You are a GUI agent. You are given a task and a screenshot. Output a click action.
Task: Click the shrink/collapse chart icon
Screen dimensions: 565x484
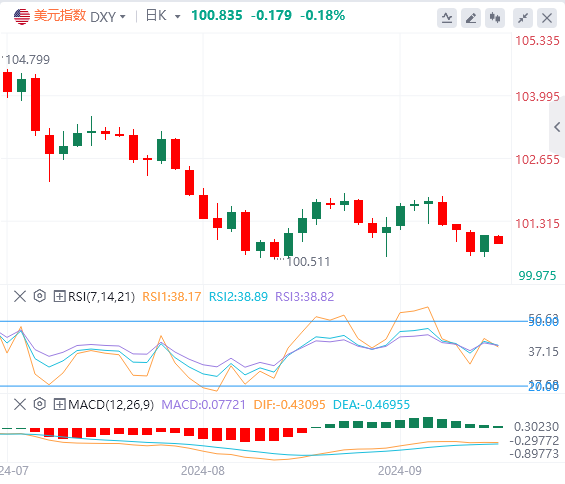tap(523, 18)
